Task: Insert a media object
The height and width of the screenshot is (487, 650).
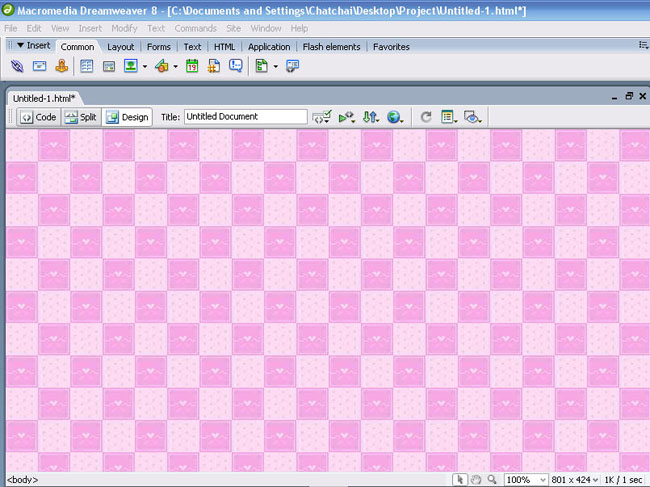Action: (x=162, y=66)
